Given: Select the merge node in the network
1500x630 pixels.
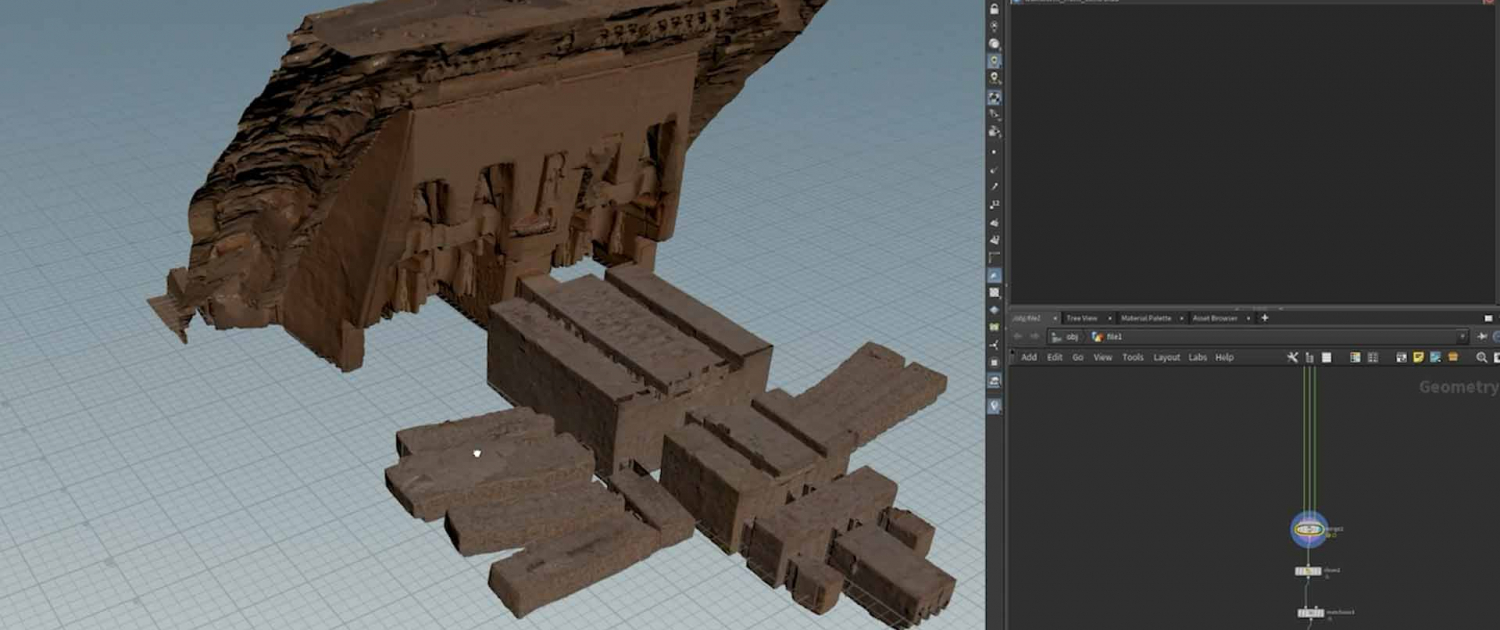Looking at the screenshot, I should (x=1309, y=530).
